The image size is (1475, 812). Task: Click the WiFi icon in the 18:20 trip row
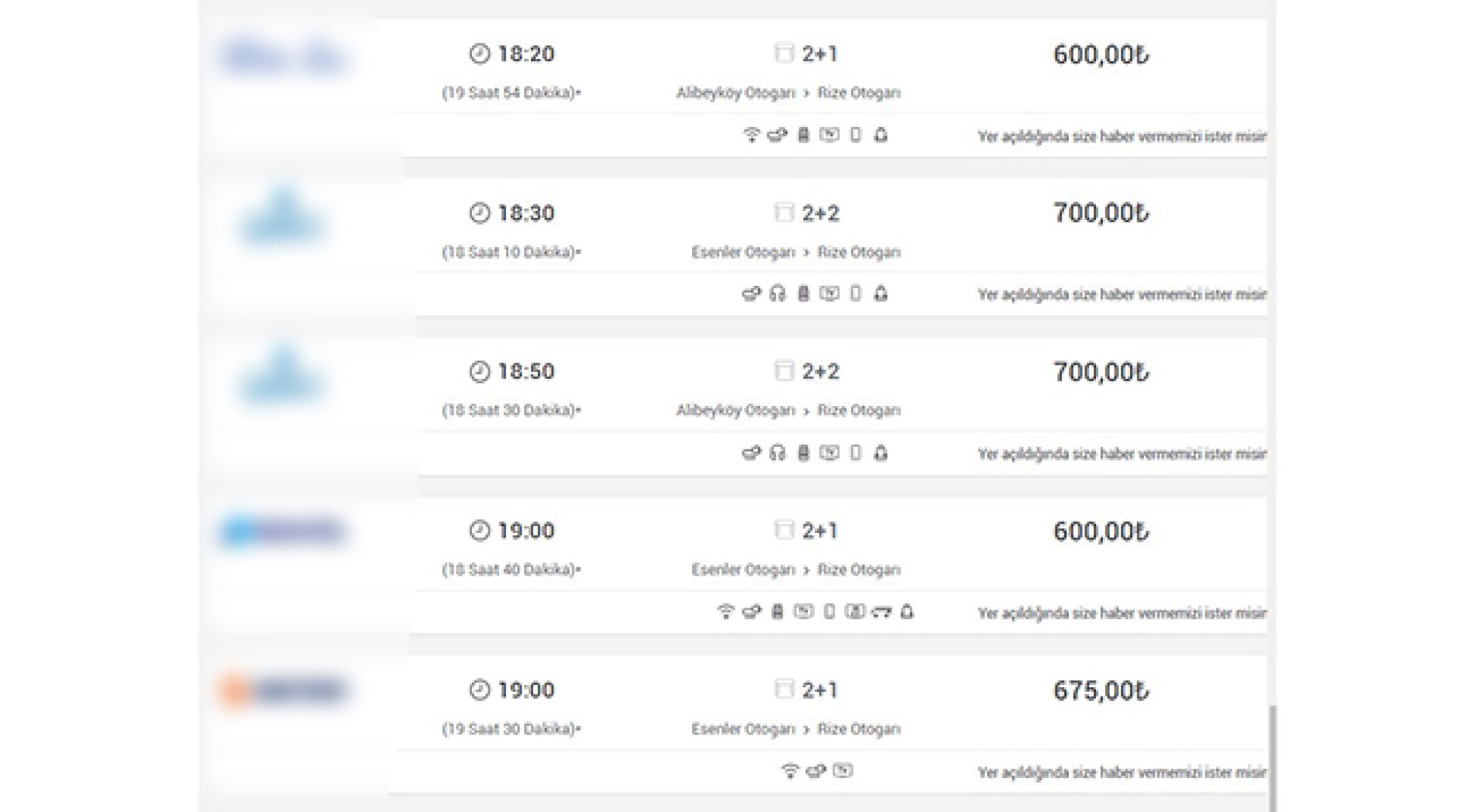pos(751,136)
